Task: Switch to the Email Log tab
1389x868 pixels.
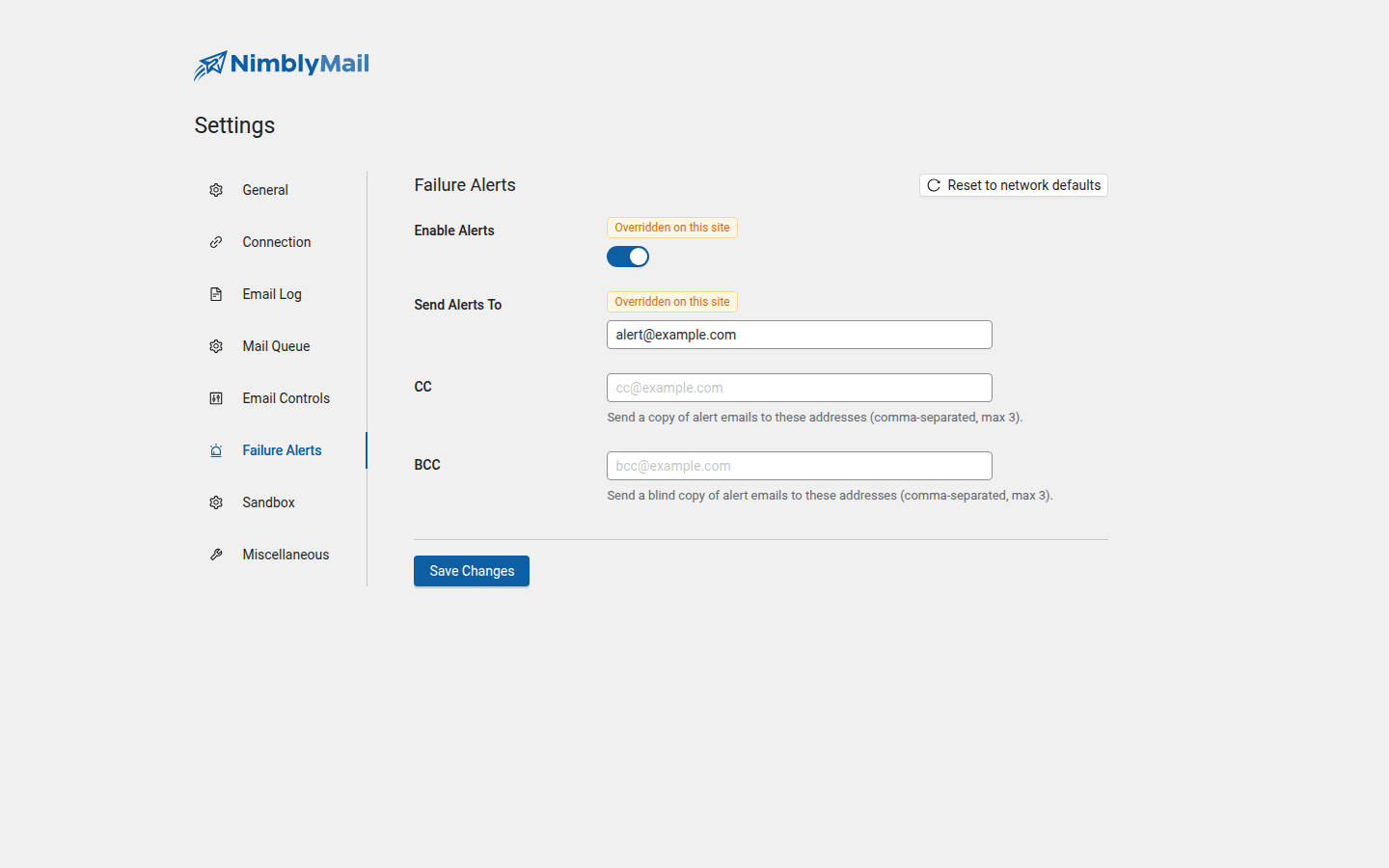Action: (x=280, y=294)
